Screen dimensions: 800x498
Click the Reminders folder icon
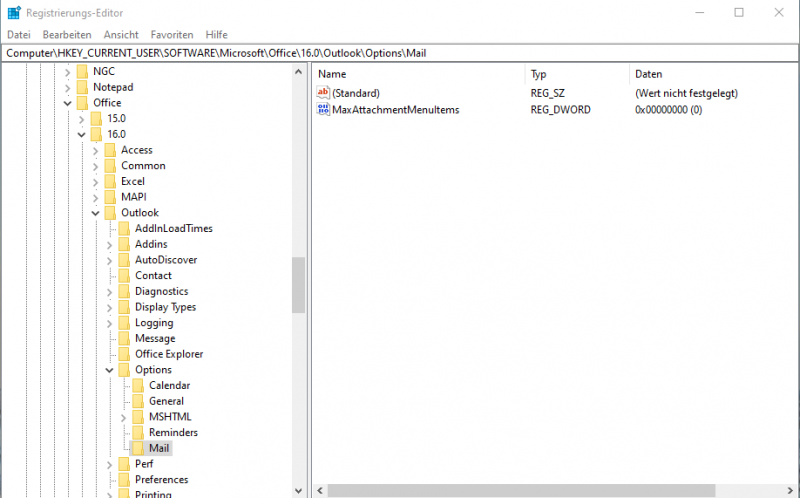point(138,433)
